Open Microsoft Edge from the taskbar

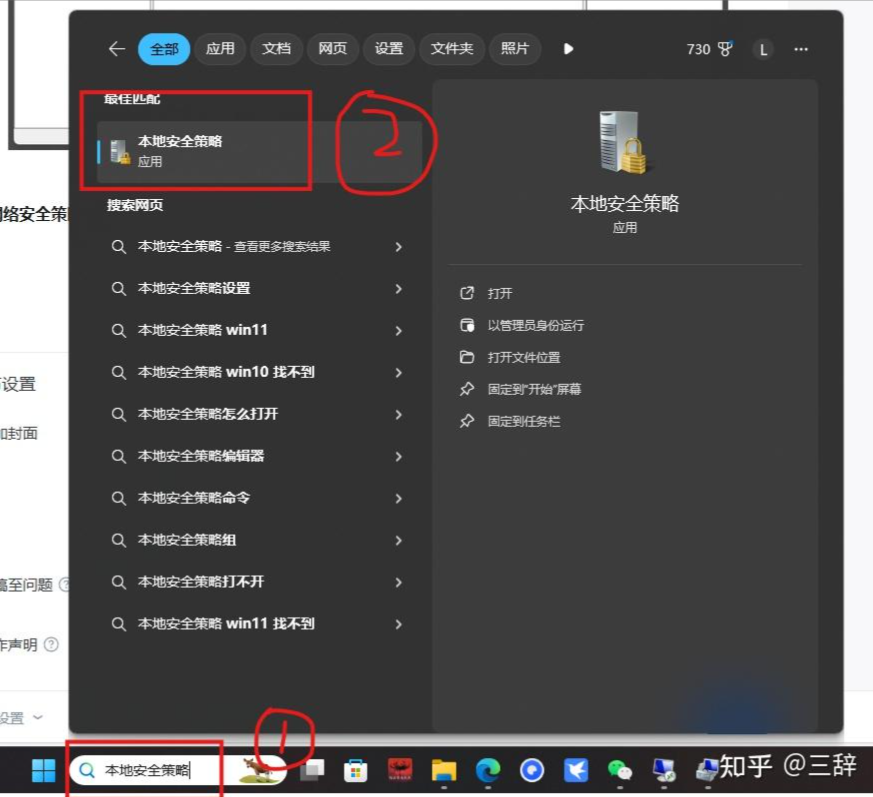click(487, 770)
